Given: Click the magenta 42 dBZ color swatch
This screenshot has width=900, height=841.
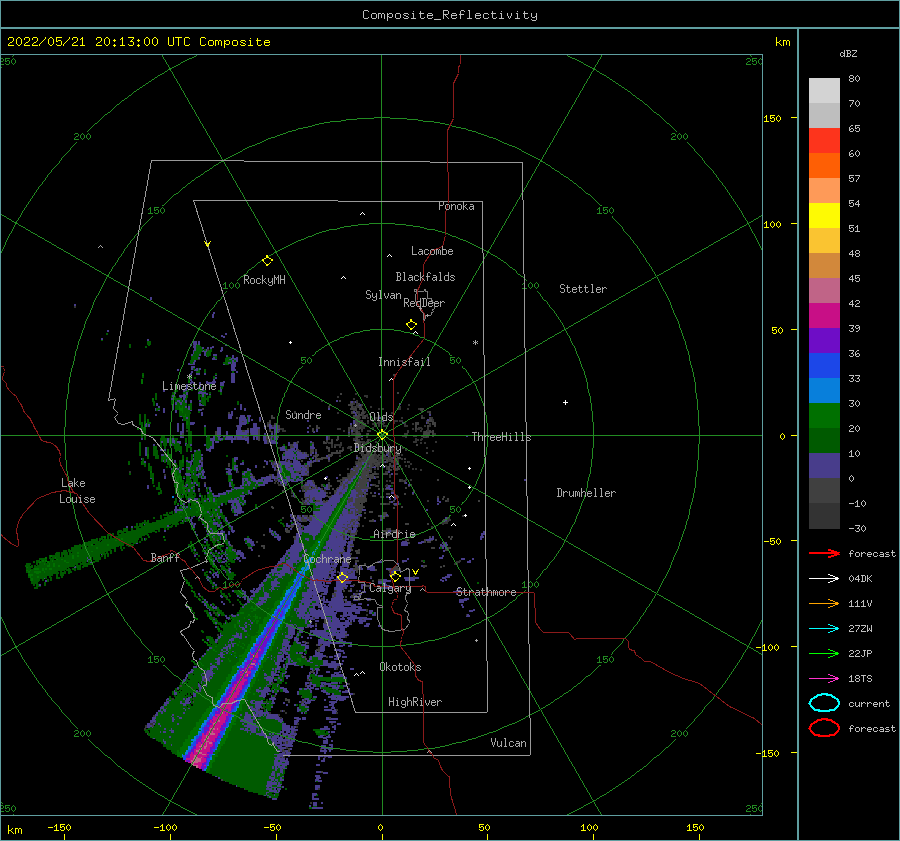Looking at the screenshot, I should [x=824, y=315].
